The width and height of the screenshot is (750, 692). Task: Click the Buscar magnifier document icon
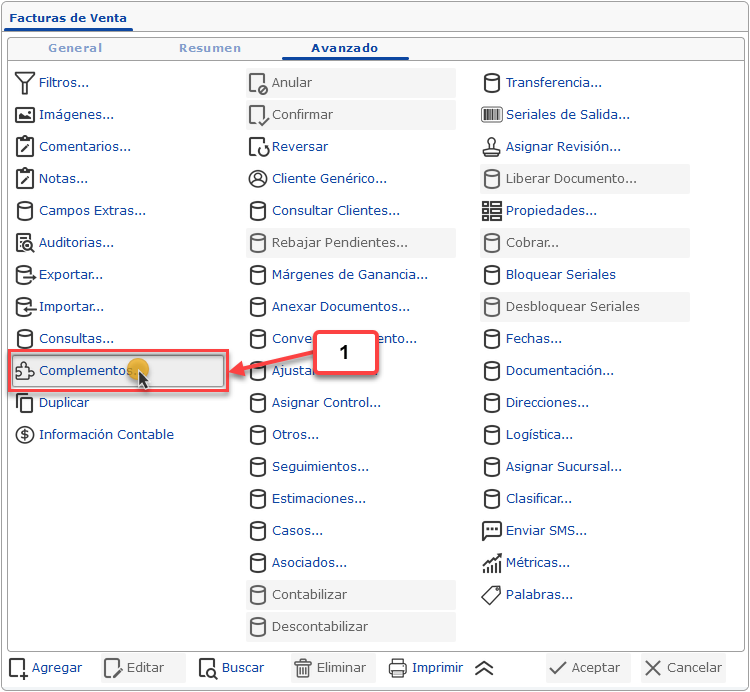pos(208,668)
